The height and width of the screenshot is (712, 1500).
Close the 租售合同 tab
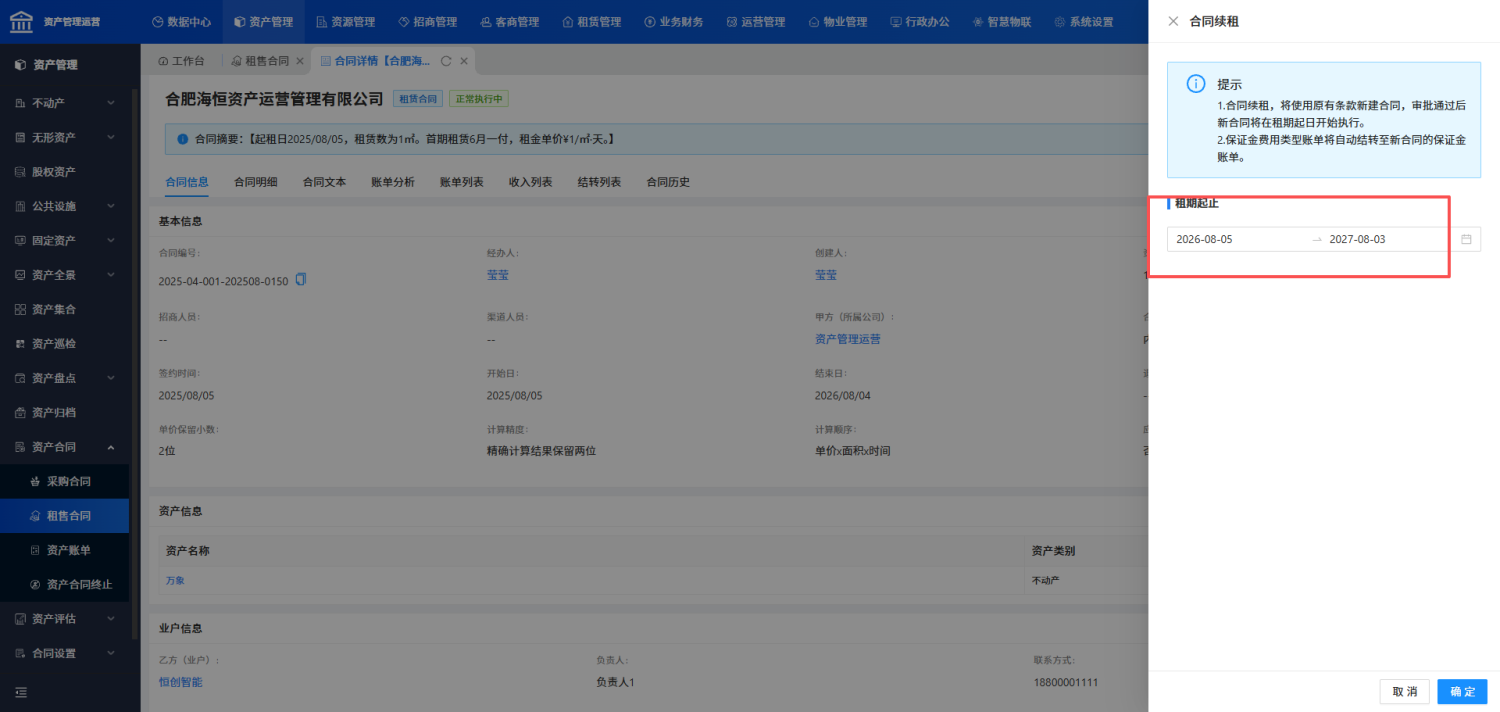coord(300,61)
